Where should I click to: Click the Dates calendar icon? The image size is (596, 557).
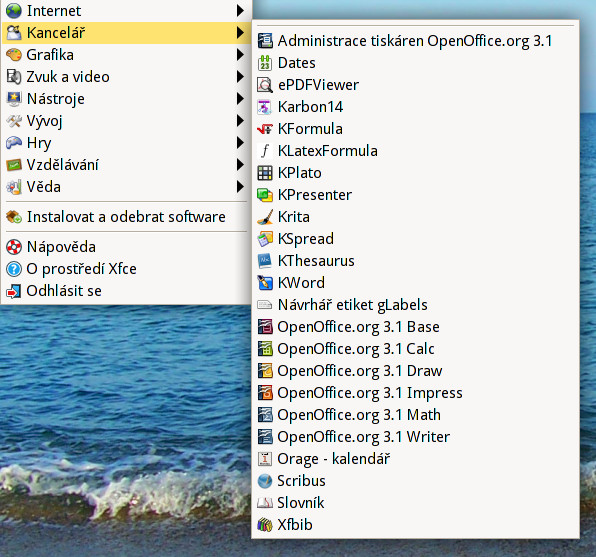pos(265,63)
